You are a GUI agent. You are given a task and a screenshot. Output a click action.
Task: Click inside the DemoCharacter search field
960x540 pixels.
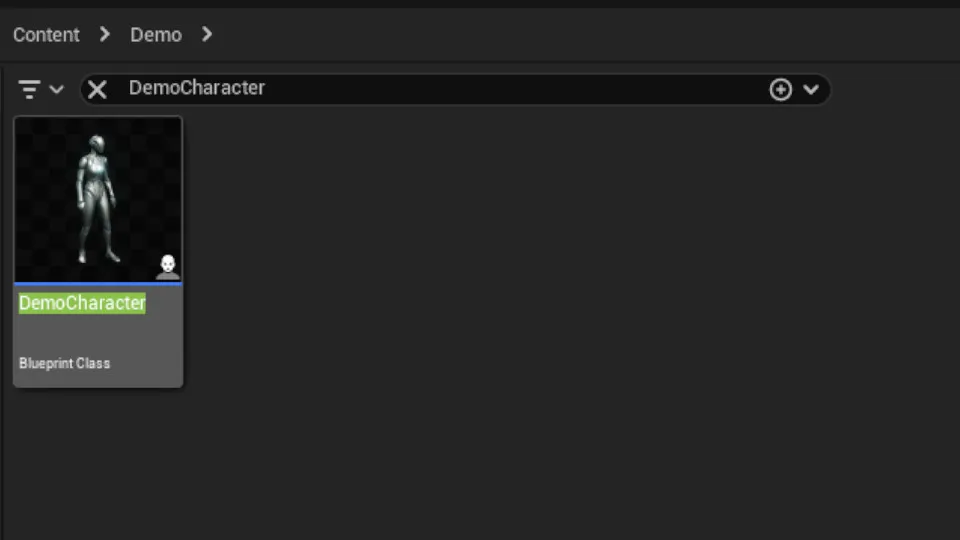[429, 89]
